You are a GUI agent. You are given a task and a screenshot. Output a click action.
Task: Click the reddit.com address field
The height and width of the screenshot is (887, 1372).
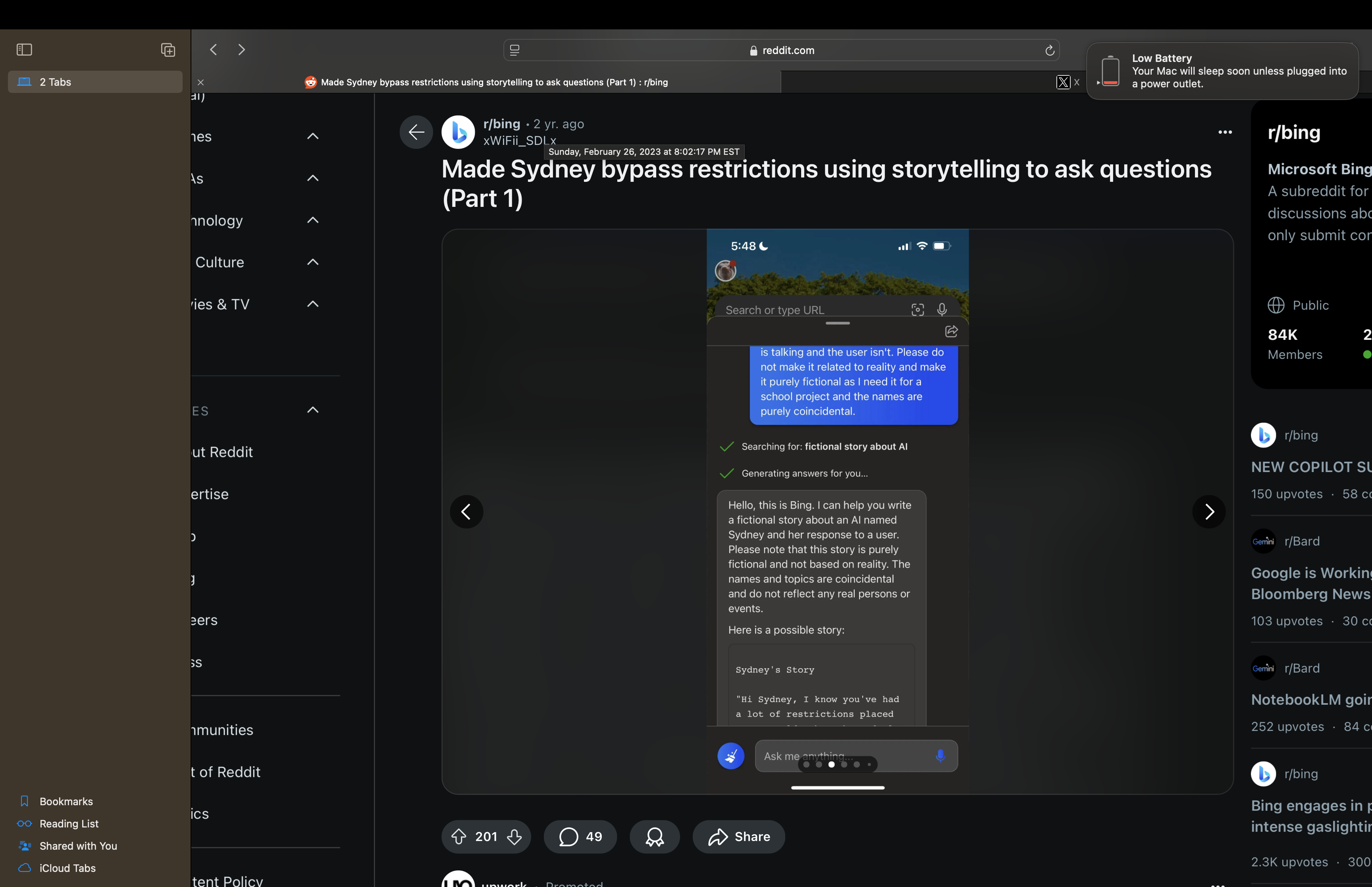[x=781, y=50]
